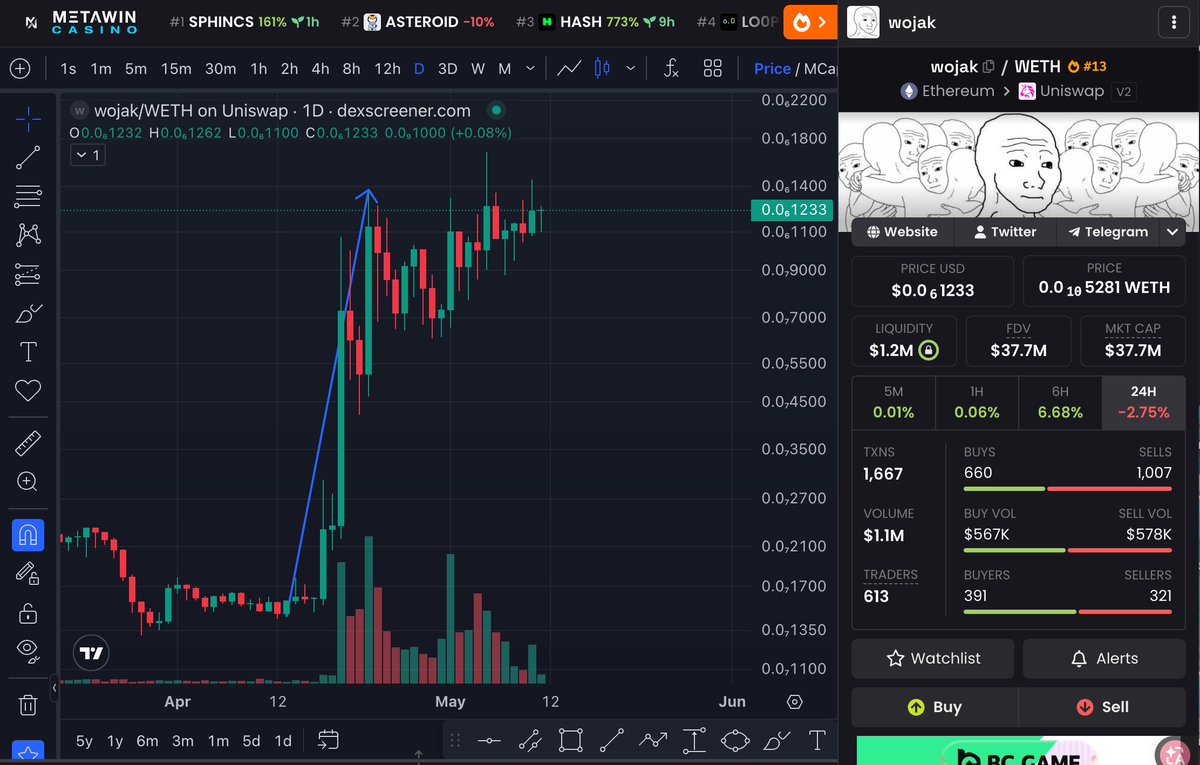The height and width of the screenshot is (765, 1200).
Task: Select horizontal line in the floating toolbar
Action: coord(489,741)
